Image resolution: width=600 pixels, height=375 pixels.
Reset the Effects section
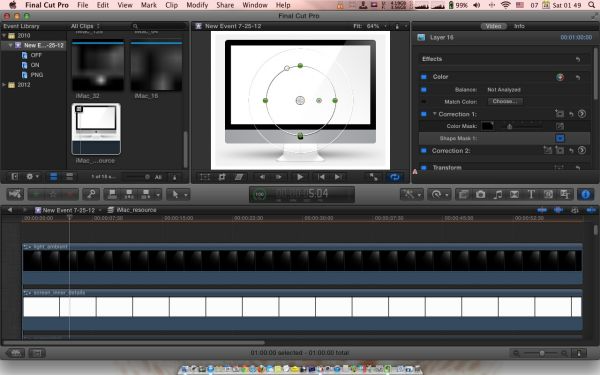pyautogui.click(x=578, y=59)
